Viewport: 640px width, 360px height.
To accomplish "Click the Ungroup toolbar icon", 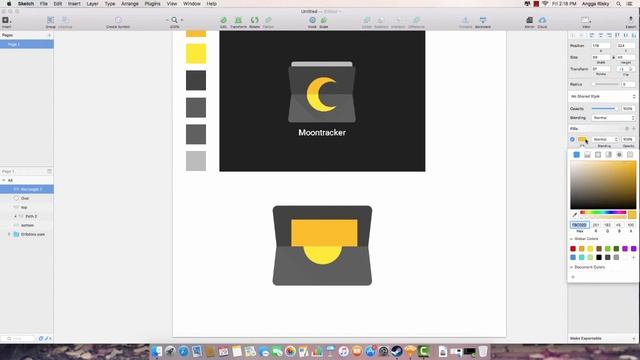I will point(65,20).
